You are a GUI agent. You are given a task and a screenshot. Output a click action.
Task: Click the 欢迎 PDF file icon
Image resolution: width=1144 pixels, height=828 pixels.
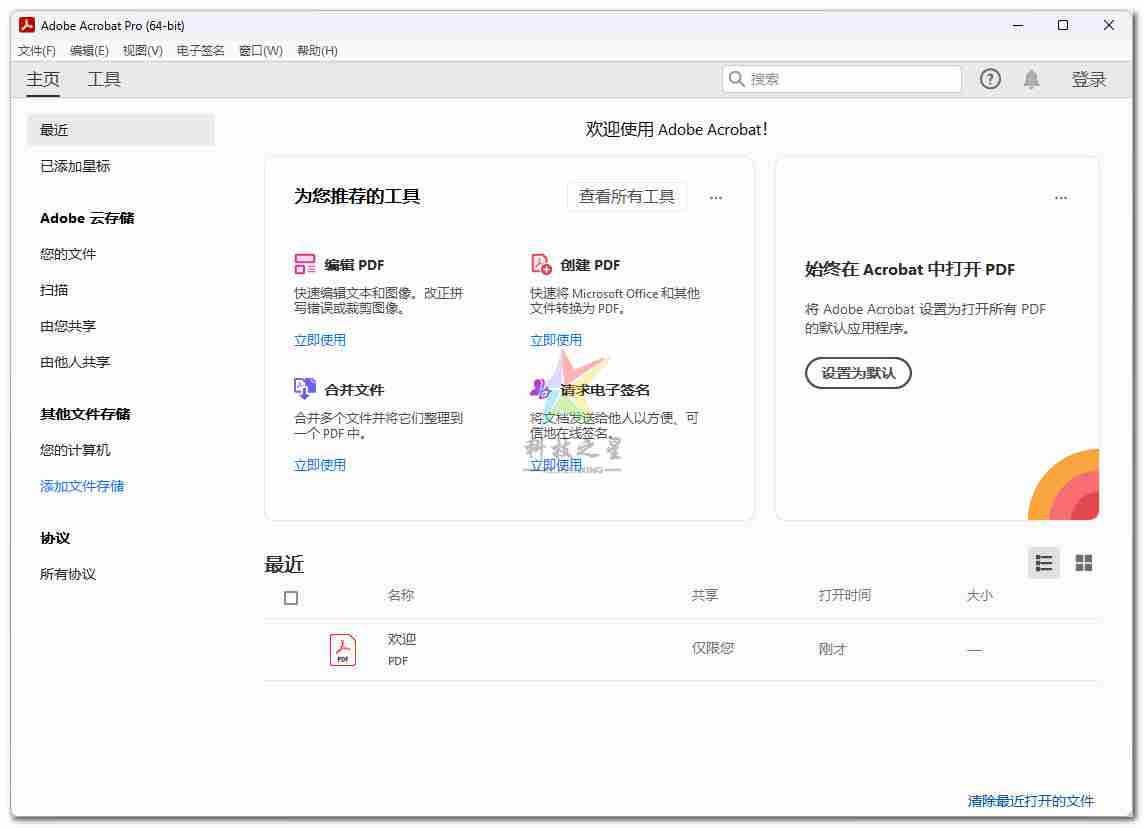(343, 650)
